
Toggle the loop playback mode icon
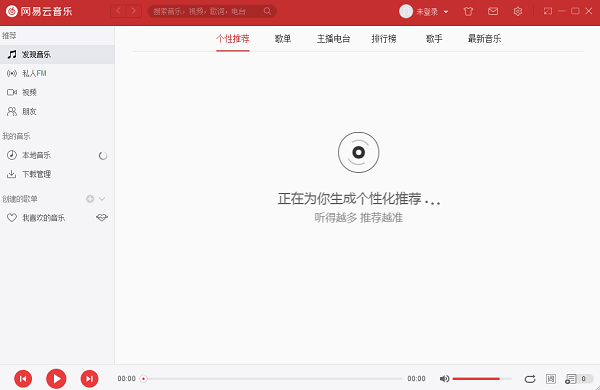pyautogui.click(x=530, y=379)
